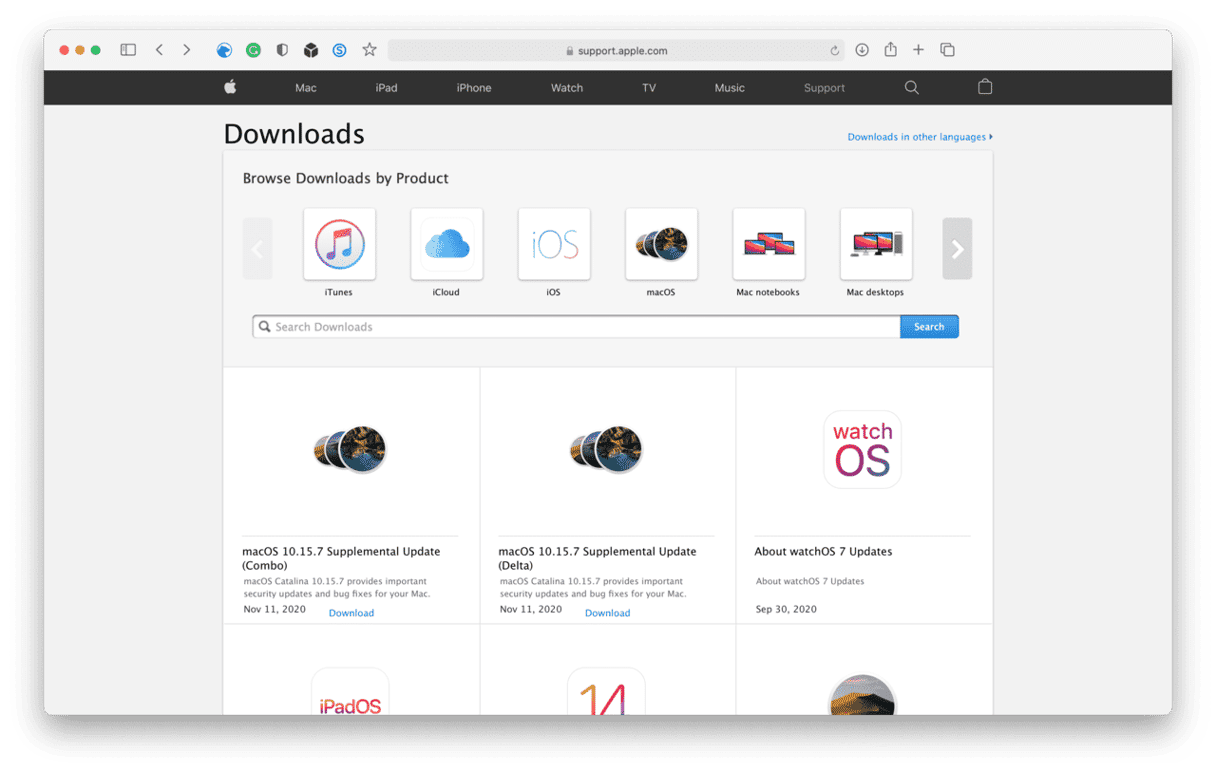The width and height of the screenshot is (1216, 773).
Task: Show next products in carousel
Action: 957,249
